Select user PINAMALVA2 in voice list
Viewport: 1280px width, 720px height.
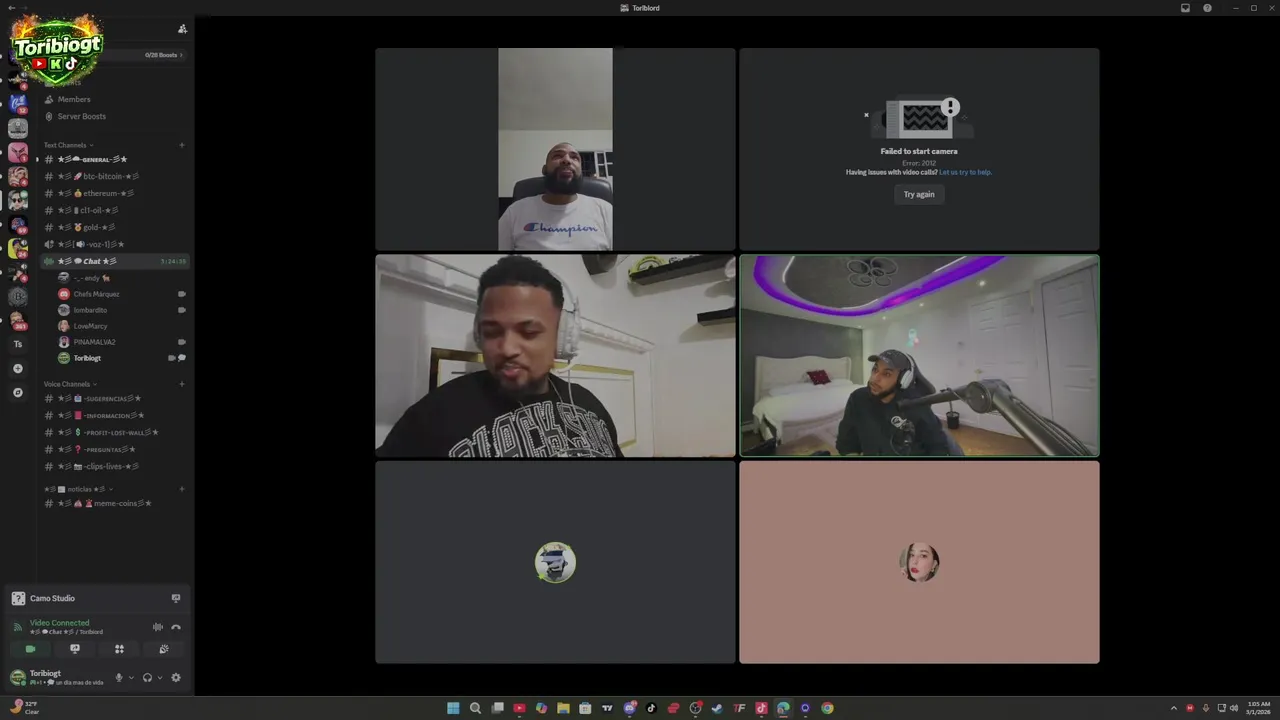tap(121, 342)
